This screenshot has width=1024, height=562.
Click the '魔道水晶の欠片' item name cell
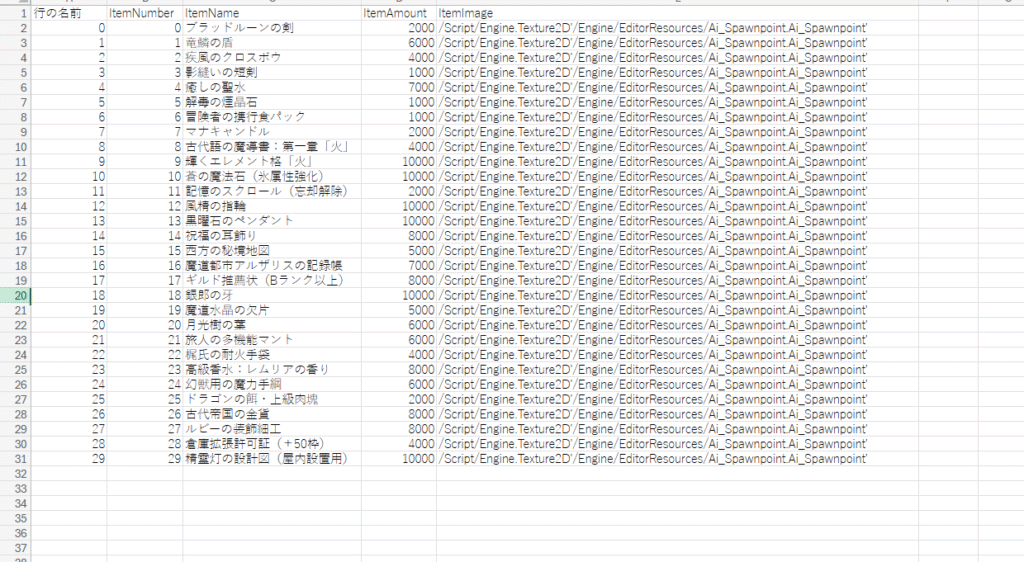pyautogui.click(x=272, y=310)
